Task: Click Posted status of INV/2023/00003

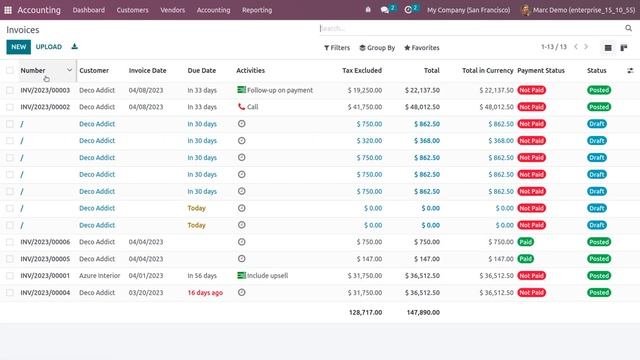Action: (x=599, y=90)
